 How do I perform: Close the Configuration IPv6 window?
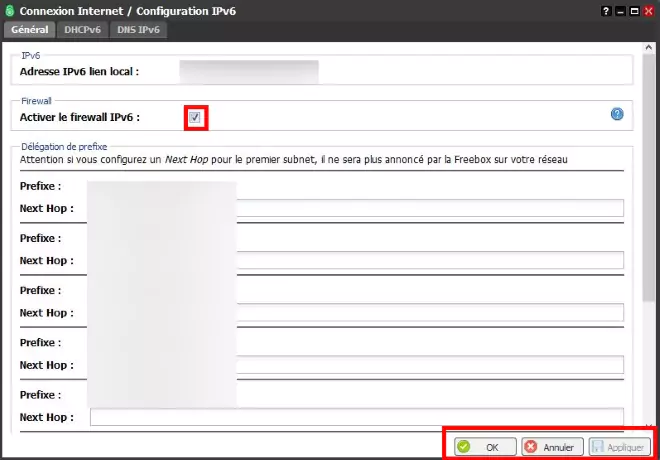(x=649, y=9)
